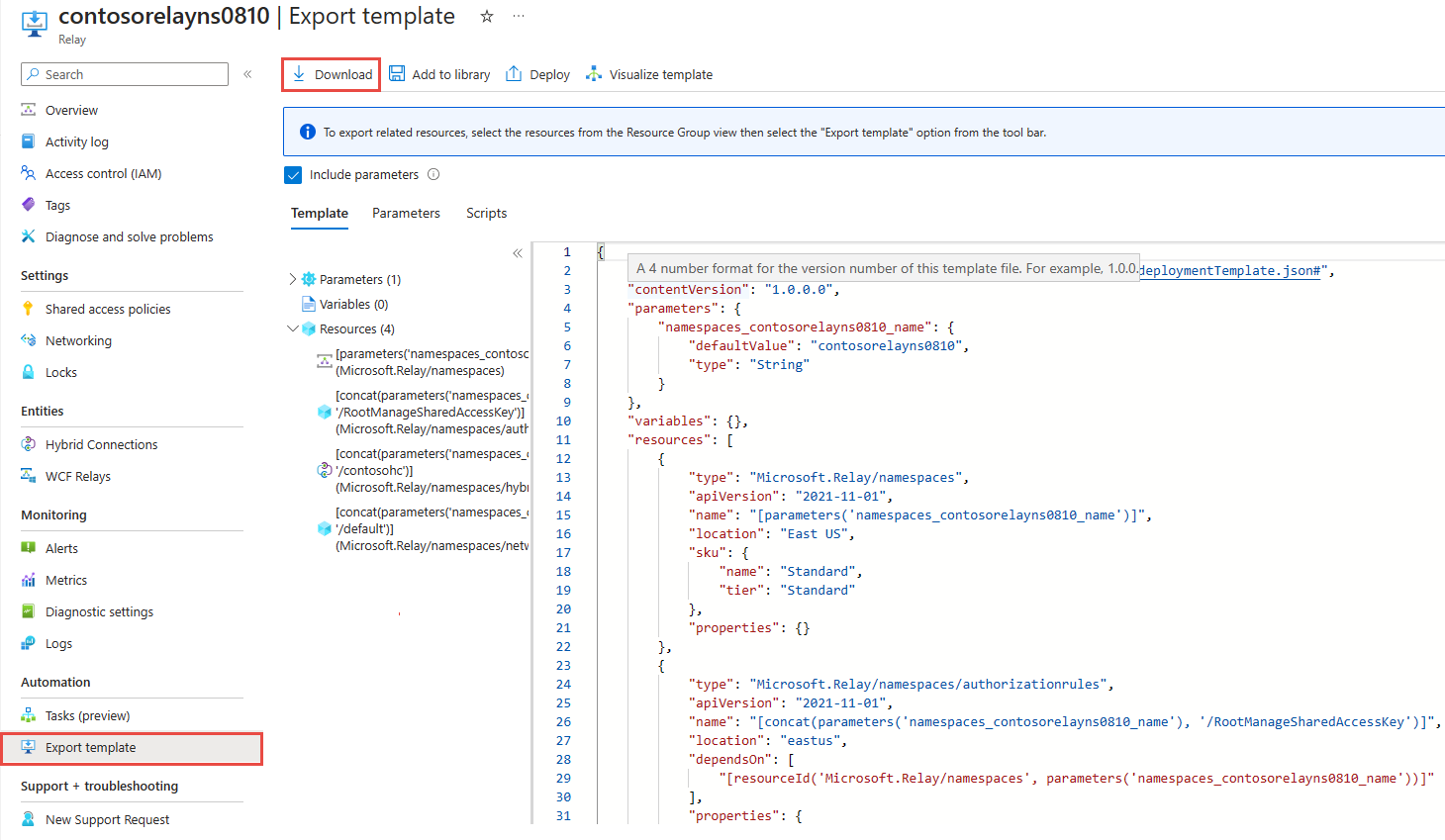Select Variables (0) in the template tree
The width and height of the screenshot is (1445, 840).
353,304
